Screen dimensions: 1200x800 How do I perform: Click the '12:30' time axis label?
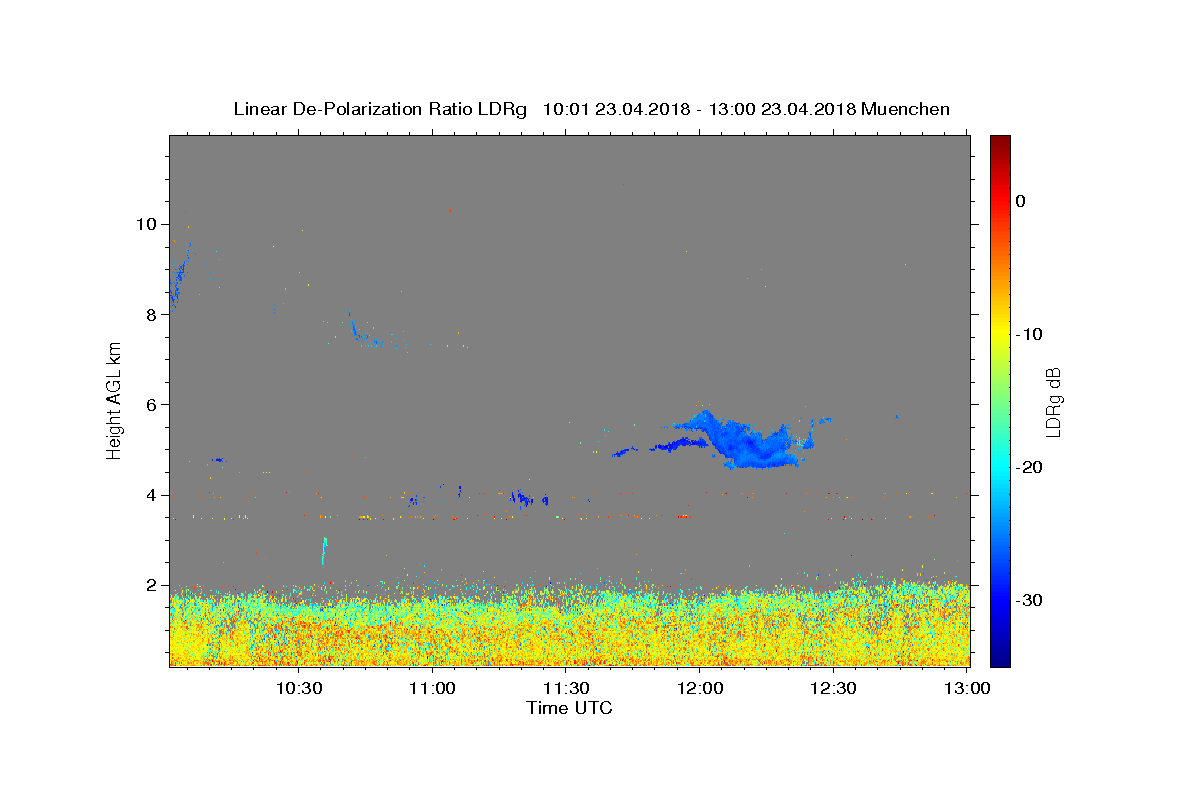835,688
